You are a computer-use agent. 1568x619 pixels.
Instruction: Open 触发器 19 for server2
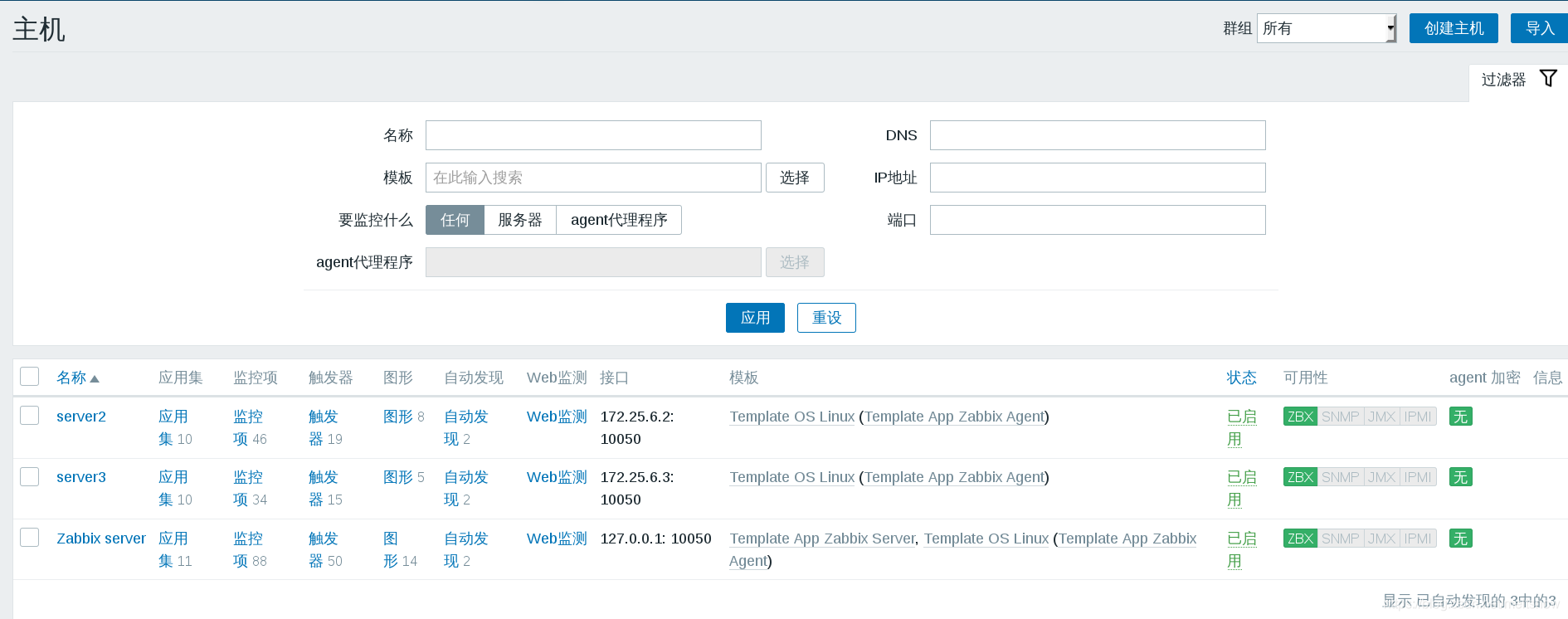[324, 427]
